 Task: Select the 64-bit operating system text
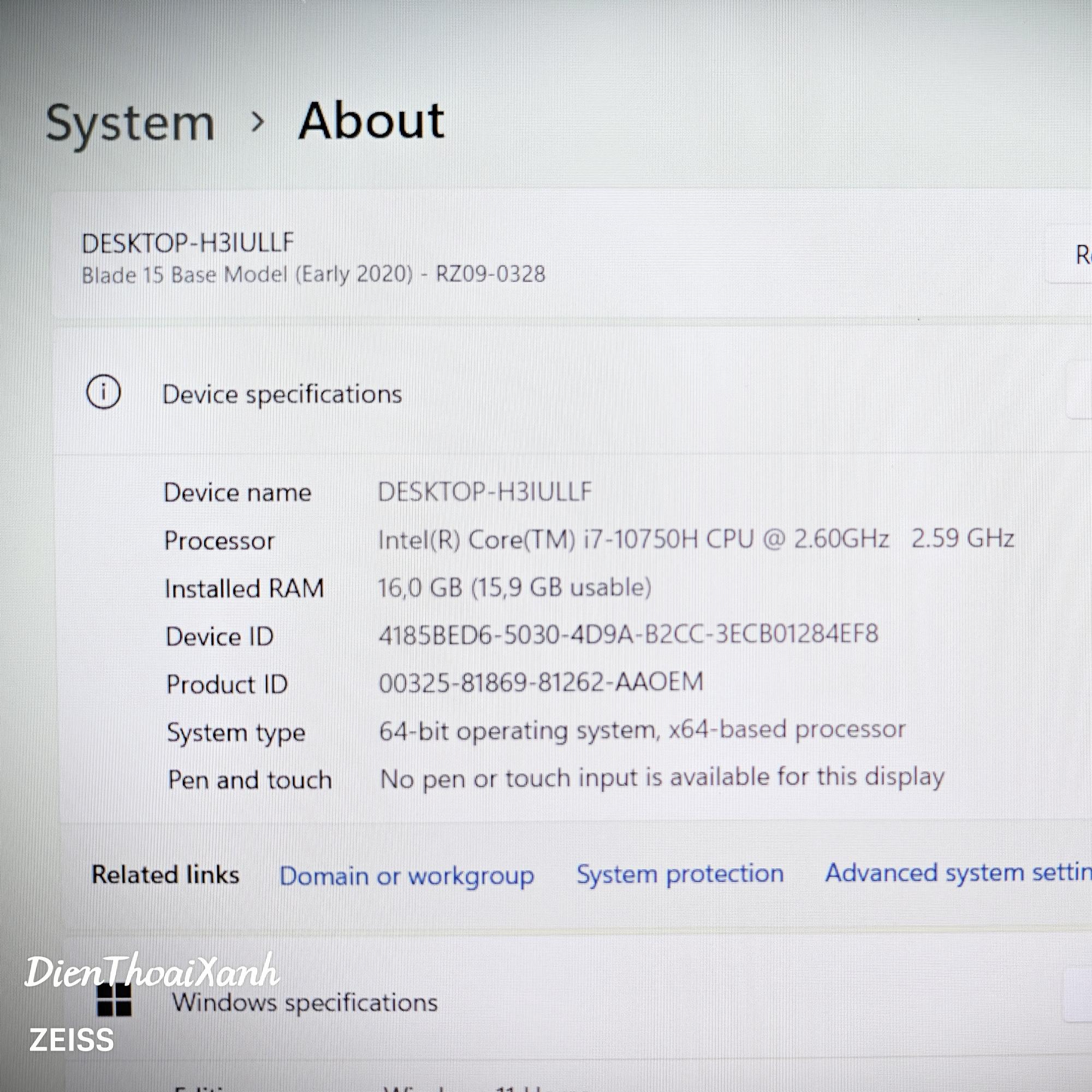pos(642,730)
